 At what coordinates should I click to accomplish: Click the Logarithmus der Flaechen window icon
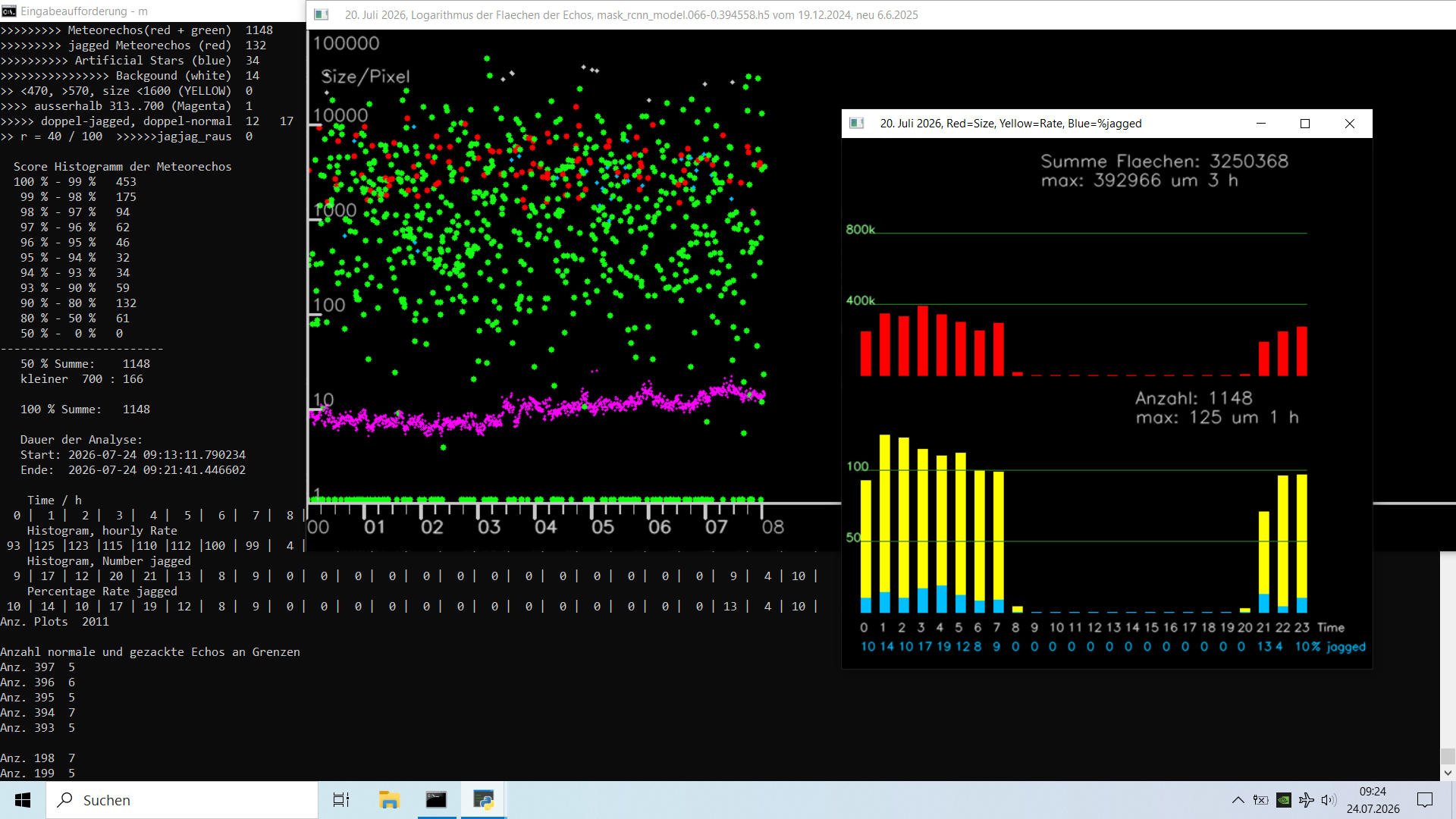pos(322,15)
